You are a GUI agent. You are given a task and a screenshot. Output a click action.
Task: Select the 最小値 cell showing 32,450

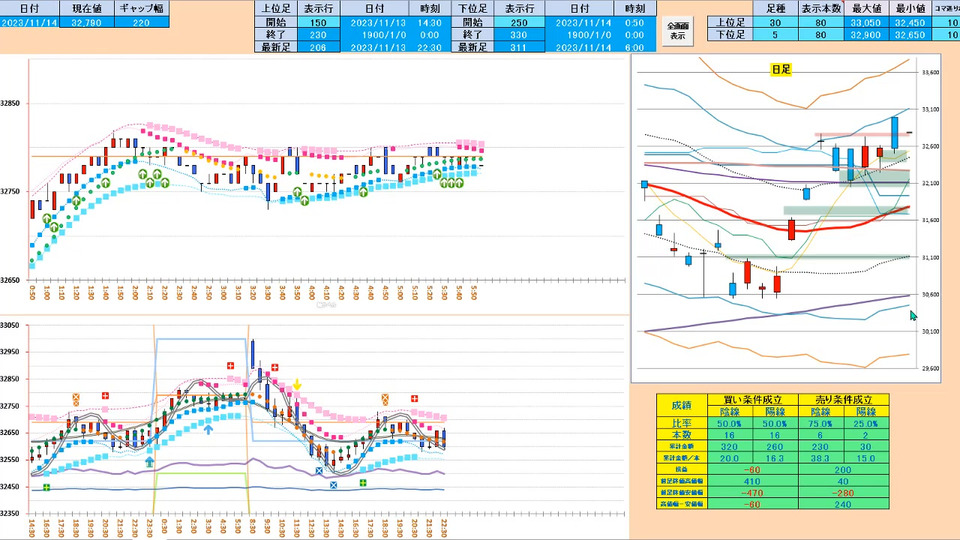(910, 23)
